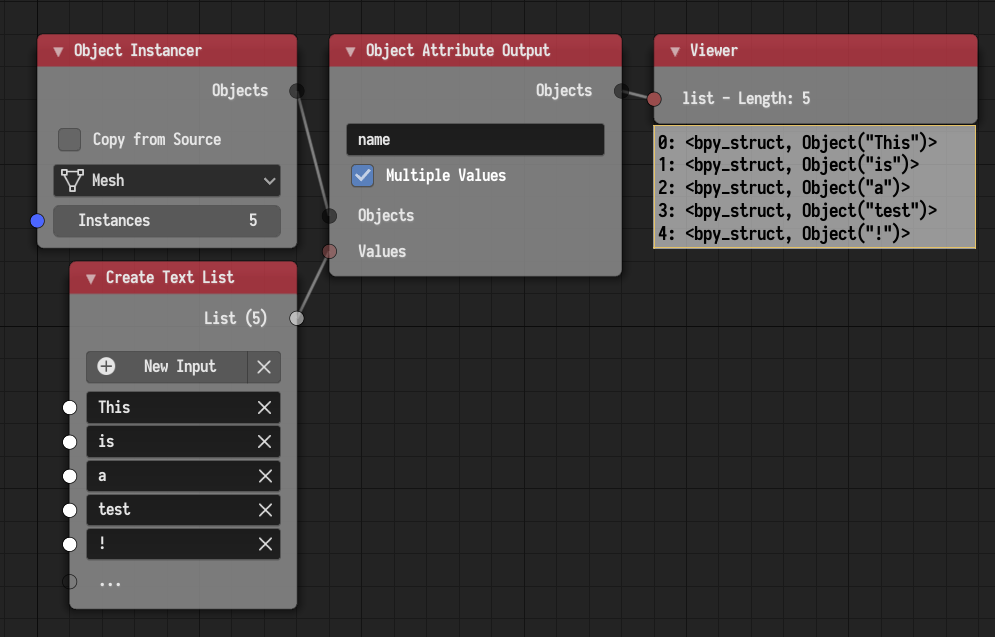The image size is (995, 637).
Task: Click the plus icon on New Input
Action: (106, 367)
